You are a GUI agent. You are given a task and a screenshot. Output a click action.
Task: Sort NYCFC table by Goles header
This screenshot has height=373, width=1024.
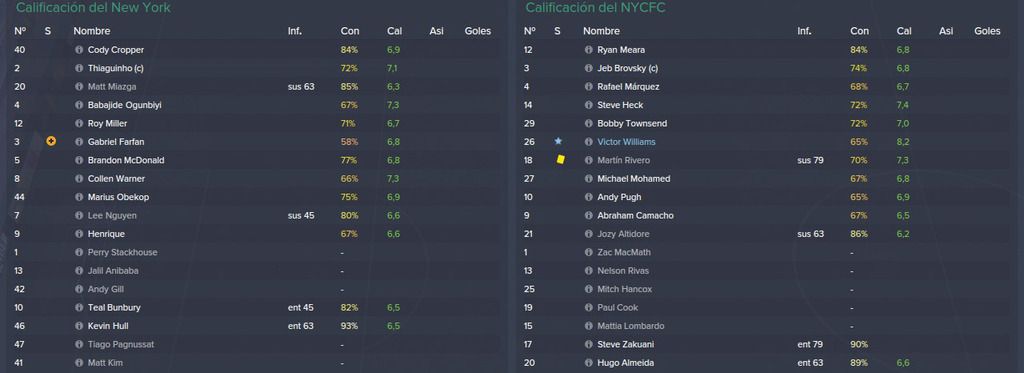(x=987, y=31)
